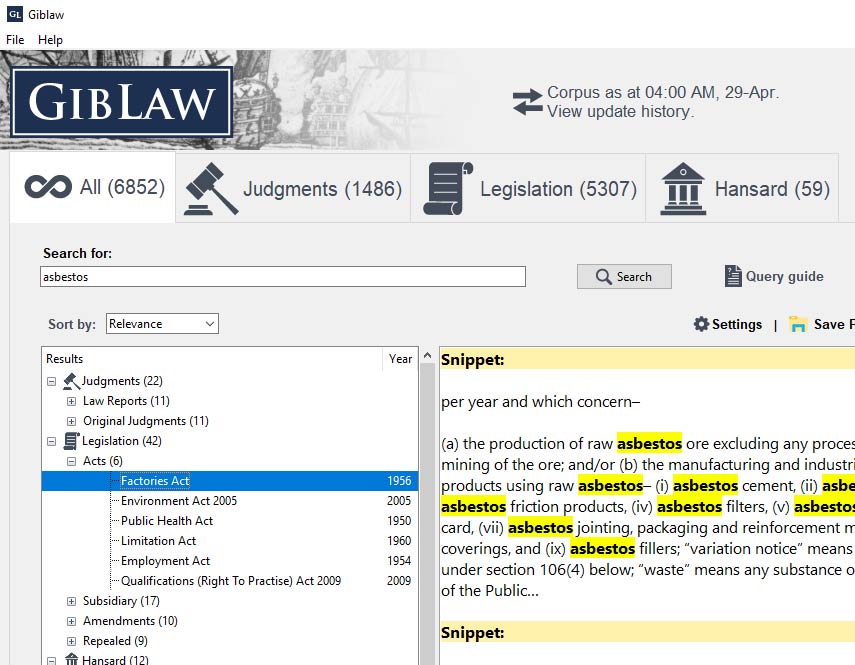
Task: Click the corpus update arrows icon
Action: [527, 102]
